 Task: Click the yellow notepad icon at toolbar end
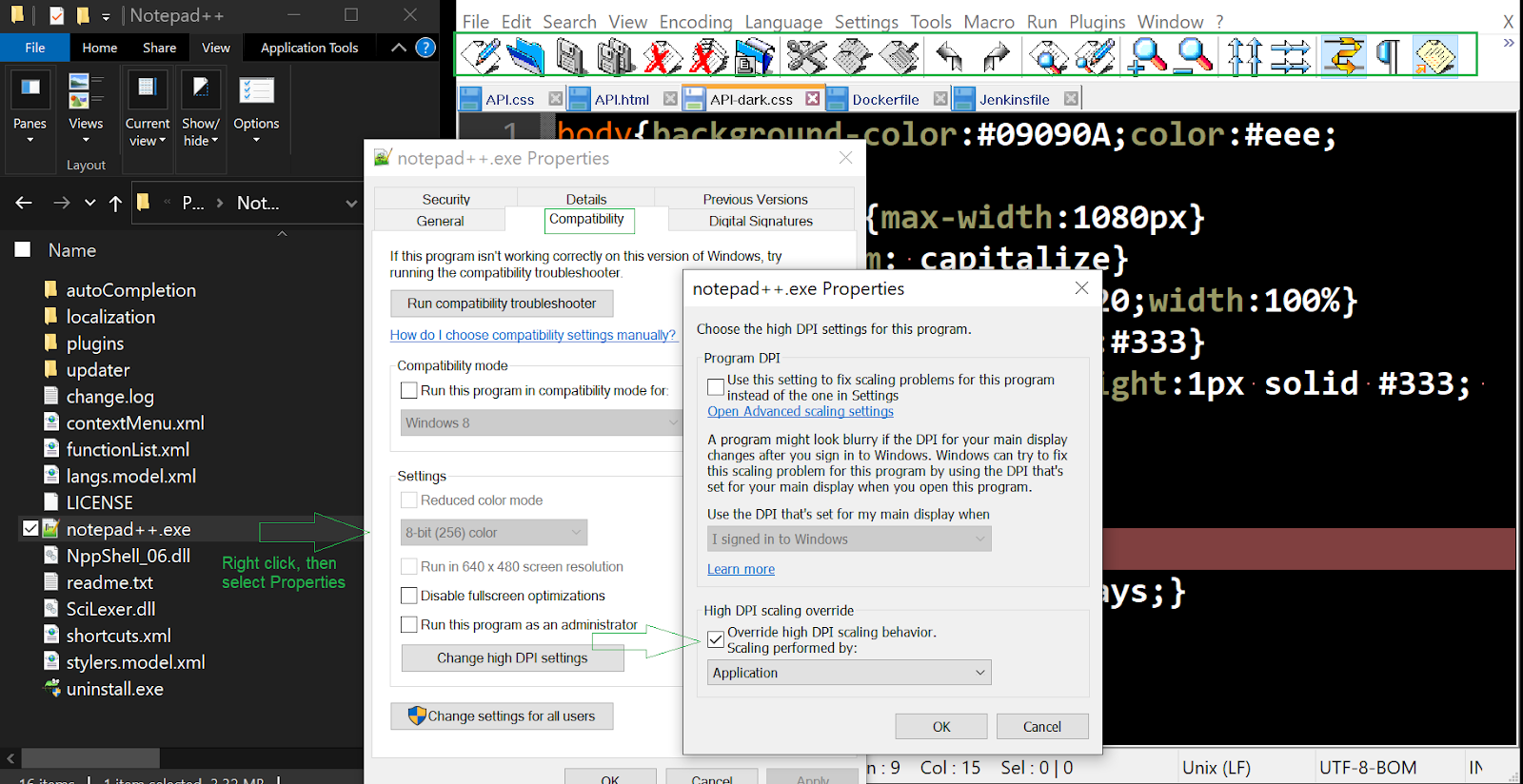[x=1434, y=57]
